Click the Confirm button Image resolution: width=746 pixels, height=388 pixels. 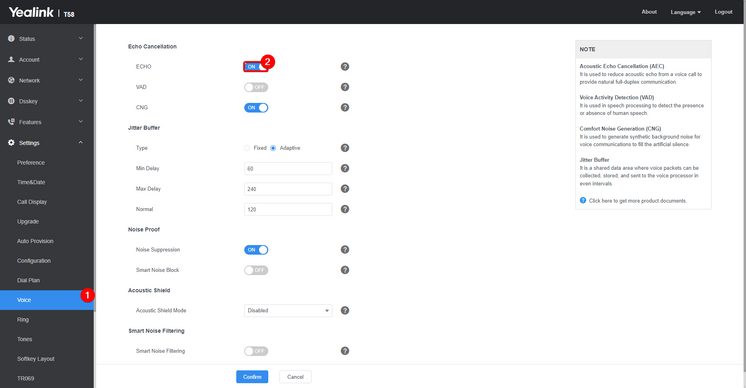(252, 377)
